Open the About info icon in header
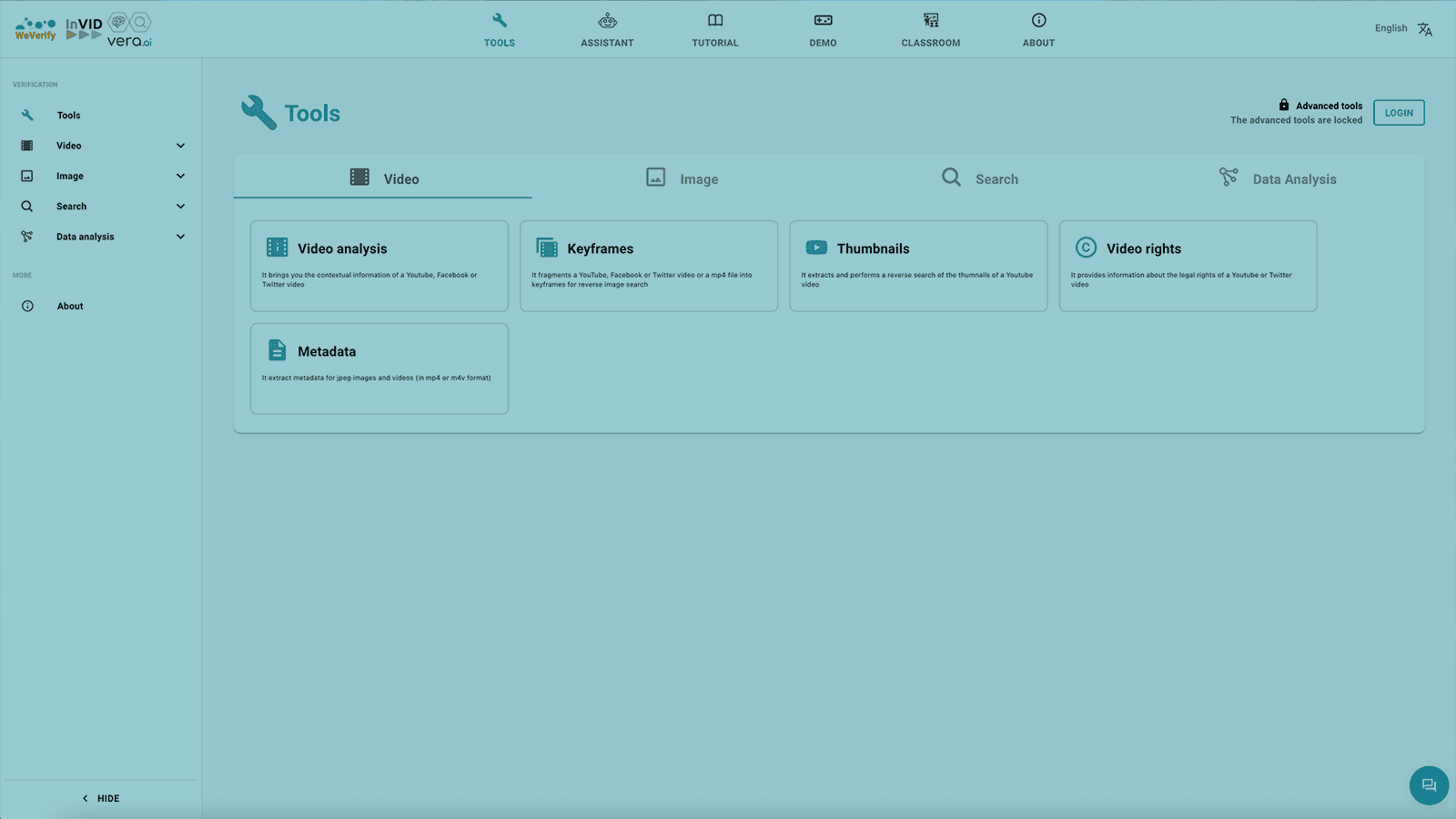 click(x=1038, y=21)
